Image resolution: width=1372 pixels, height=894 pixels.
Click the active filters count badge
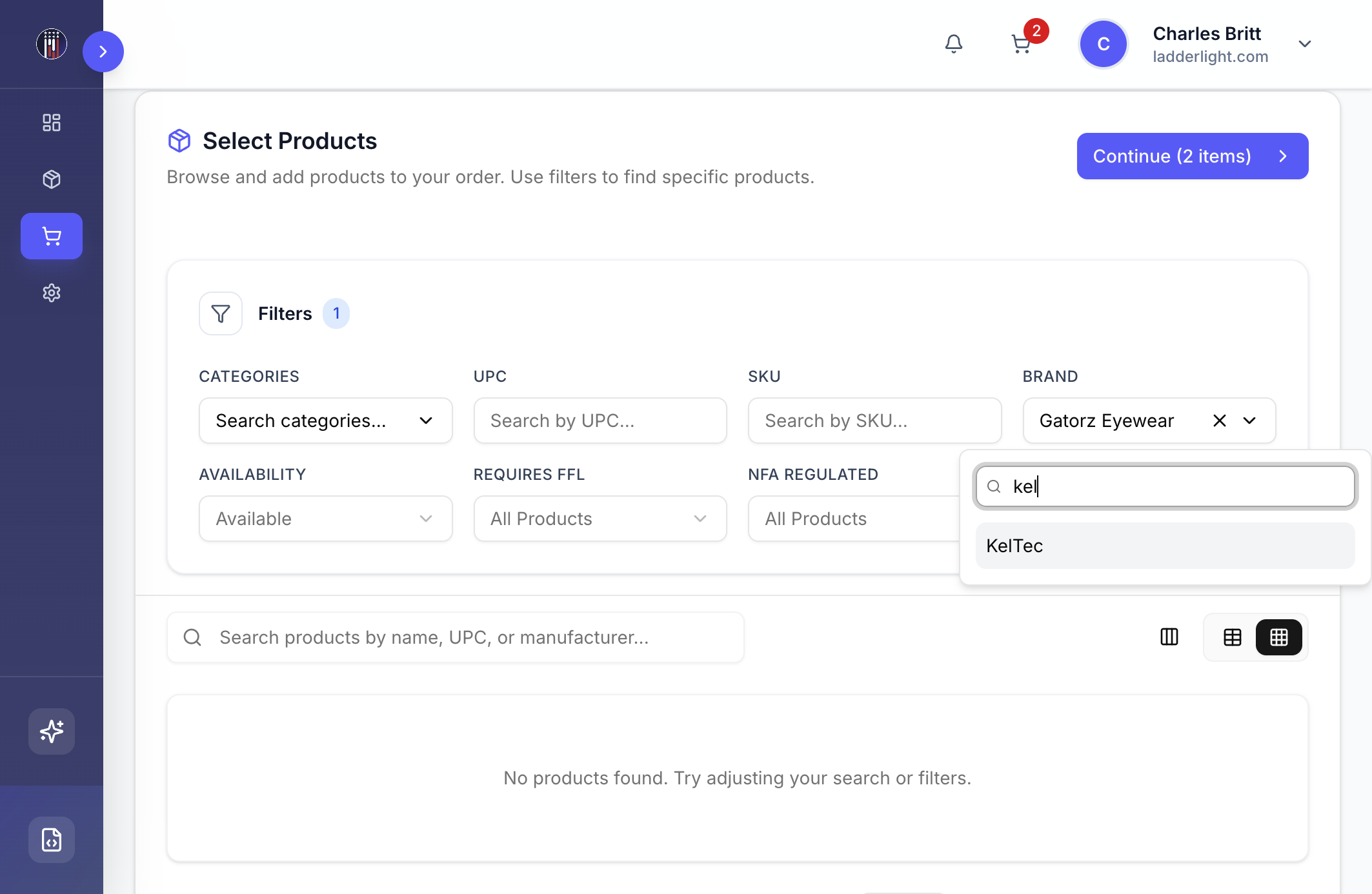pyautogui.click(x=336, y=313)
